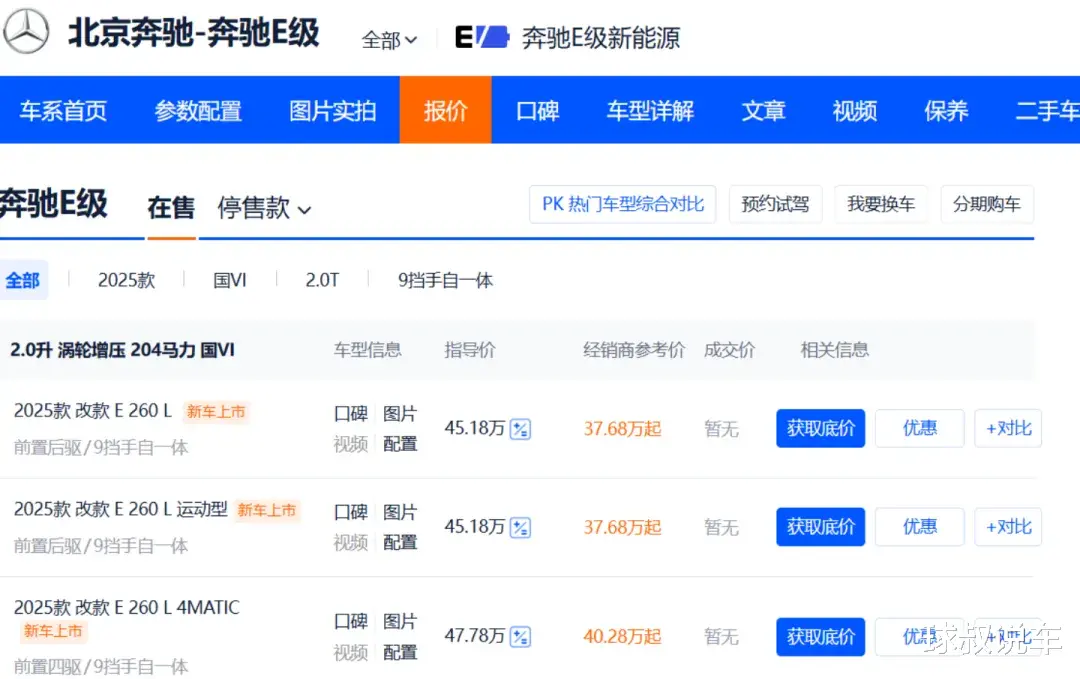Open 2025款 改款 E 260 L model link
The height and width of the screenshot is (679, 1080).
click(x=93, y=411)
